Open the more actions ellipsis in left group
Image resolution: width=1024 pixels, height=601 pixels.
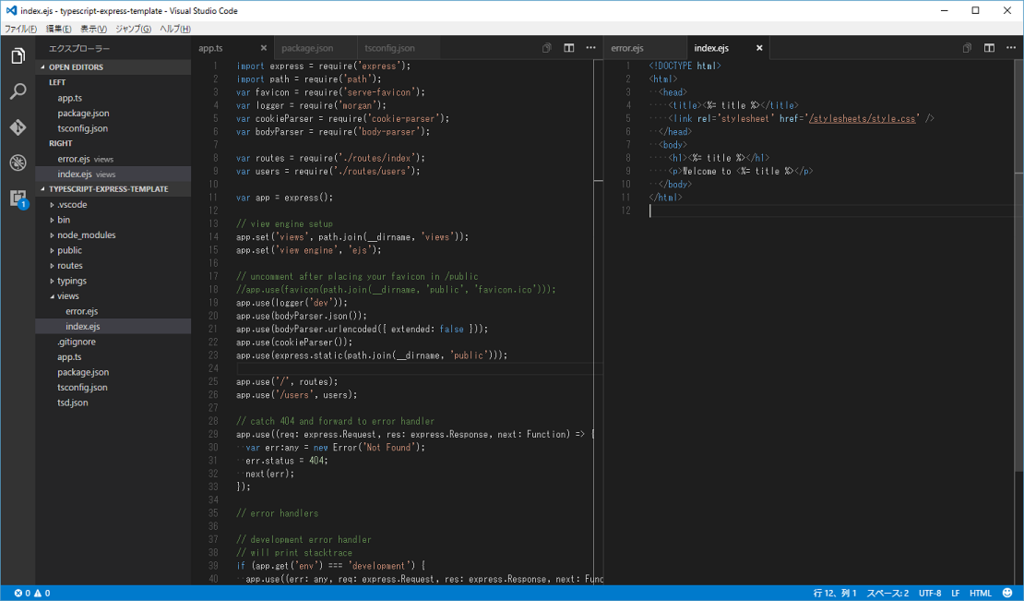click(591, 48)
